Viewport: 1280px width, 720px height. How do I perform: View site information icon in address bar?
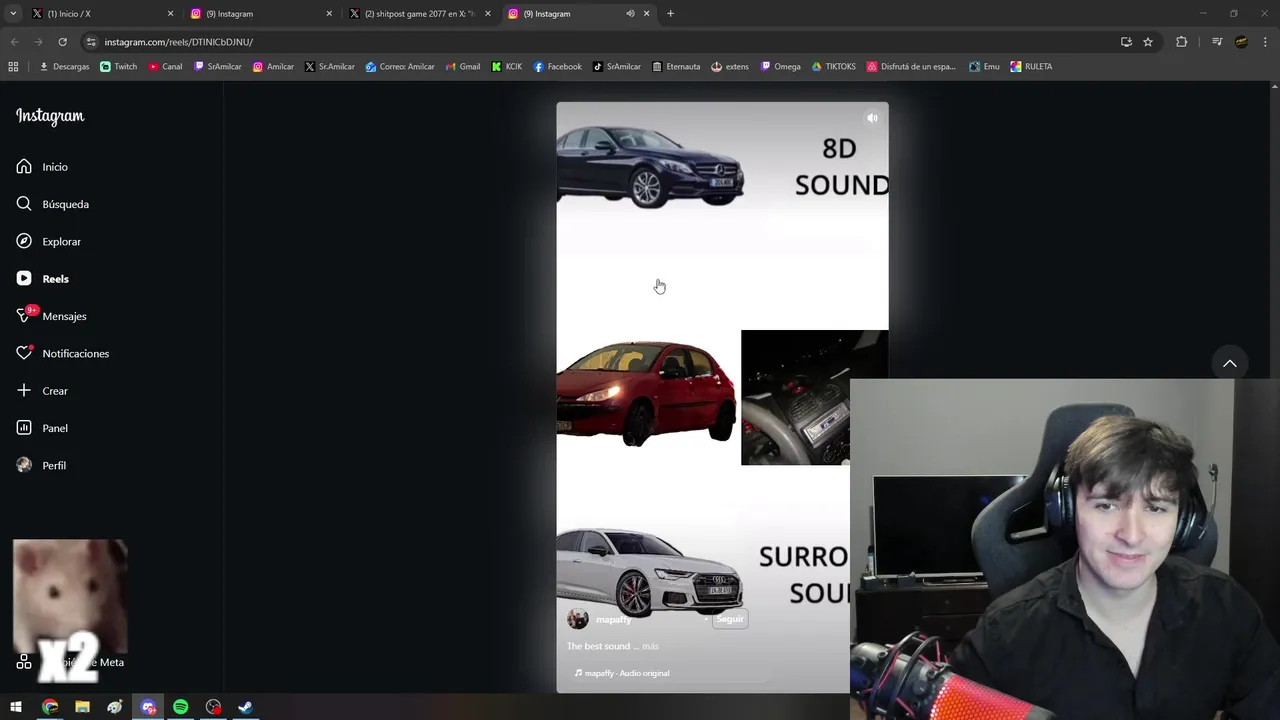click(91, 42)
